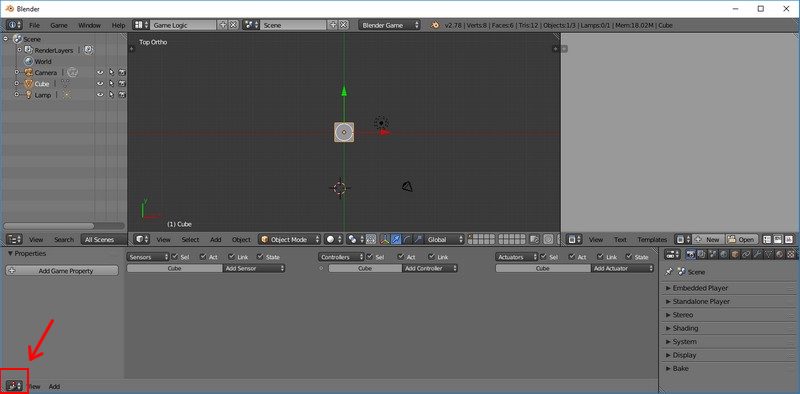Open the Add Controller dropdown
This screenshot has width=800, height=394.
coord(430,268)
